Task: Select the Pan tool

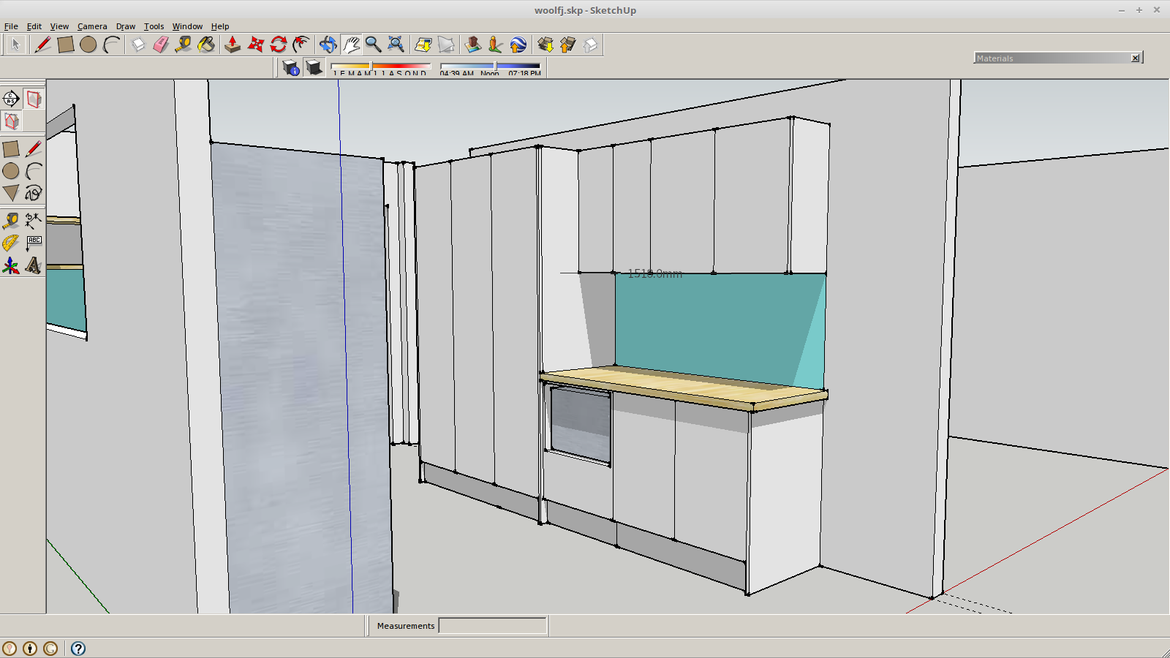Action: (x=349, y=44)
